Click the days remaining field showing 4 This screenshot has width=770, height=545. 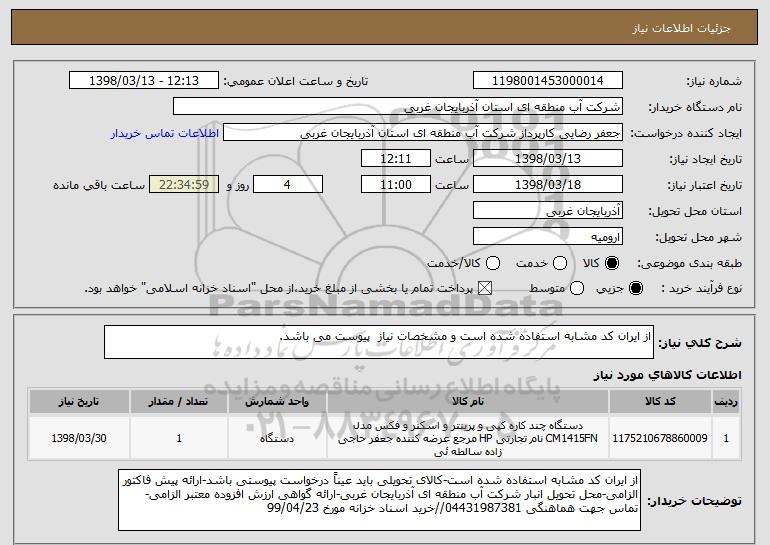point(288,185)
